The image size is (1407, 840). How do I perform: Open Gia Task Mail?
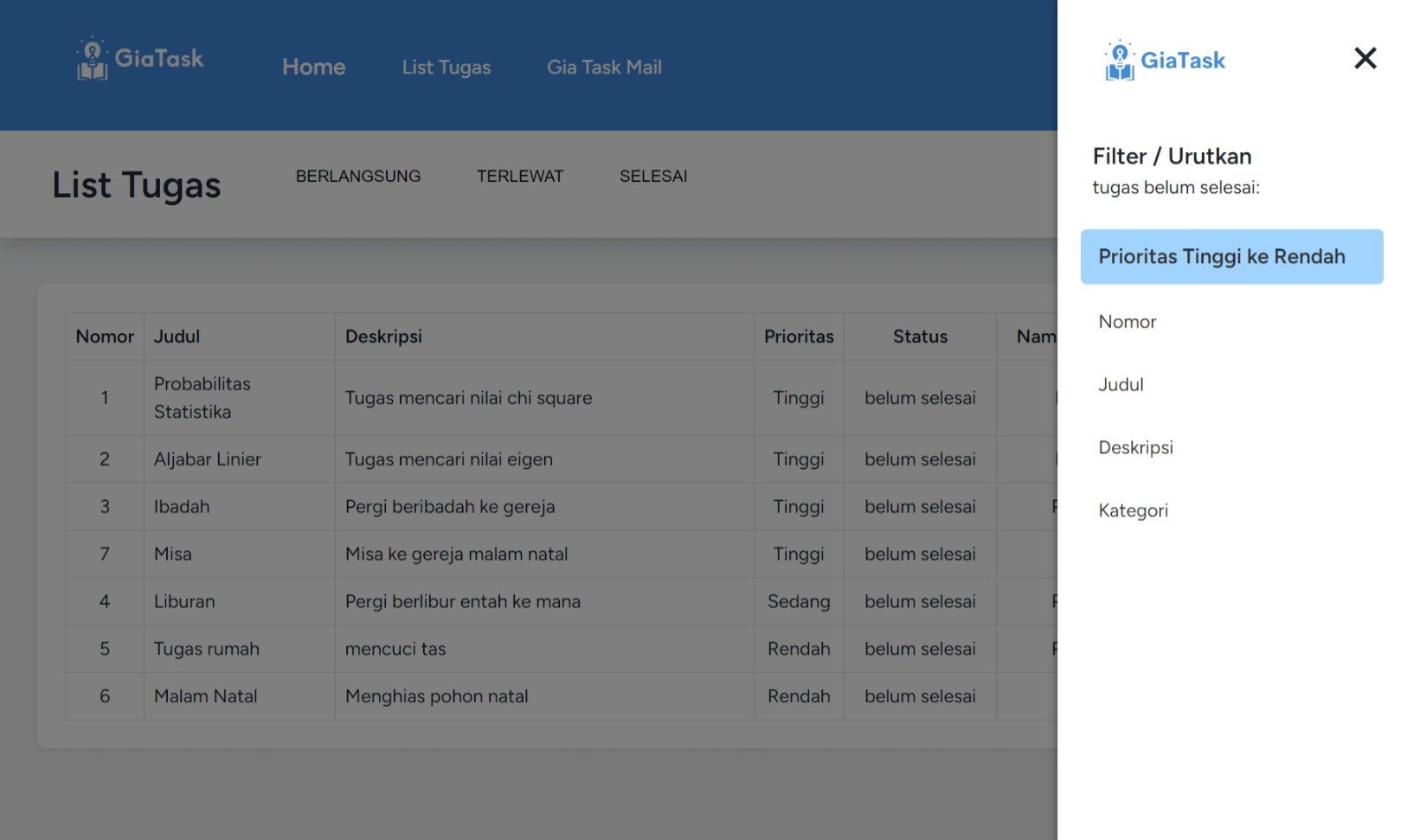click(603, 67)
